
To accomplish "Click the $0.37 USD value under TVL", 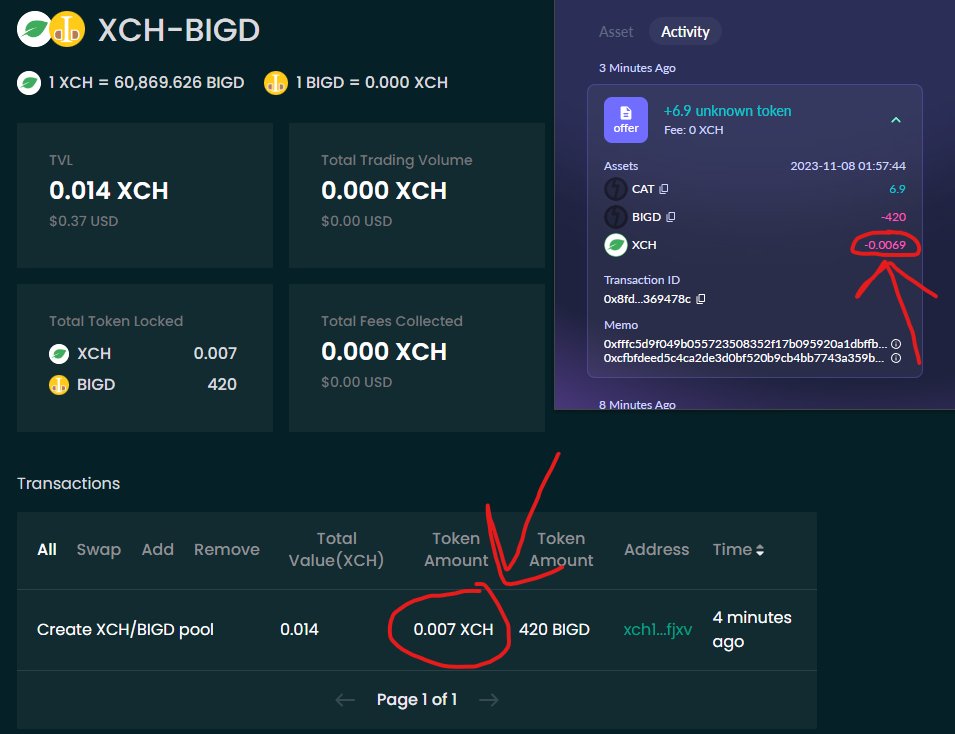I will [x=83, y=221].
